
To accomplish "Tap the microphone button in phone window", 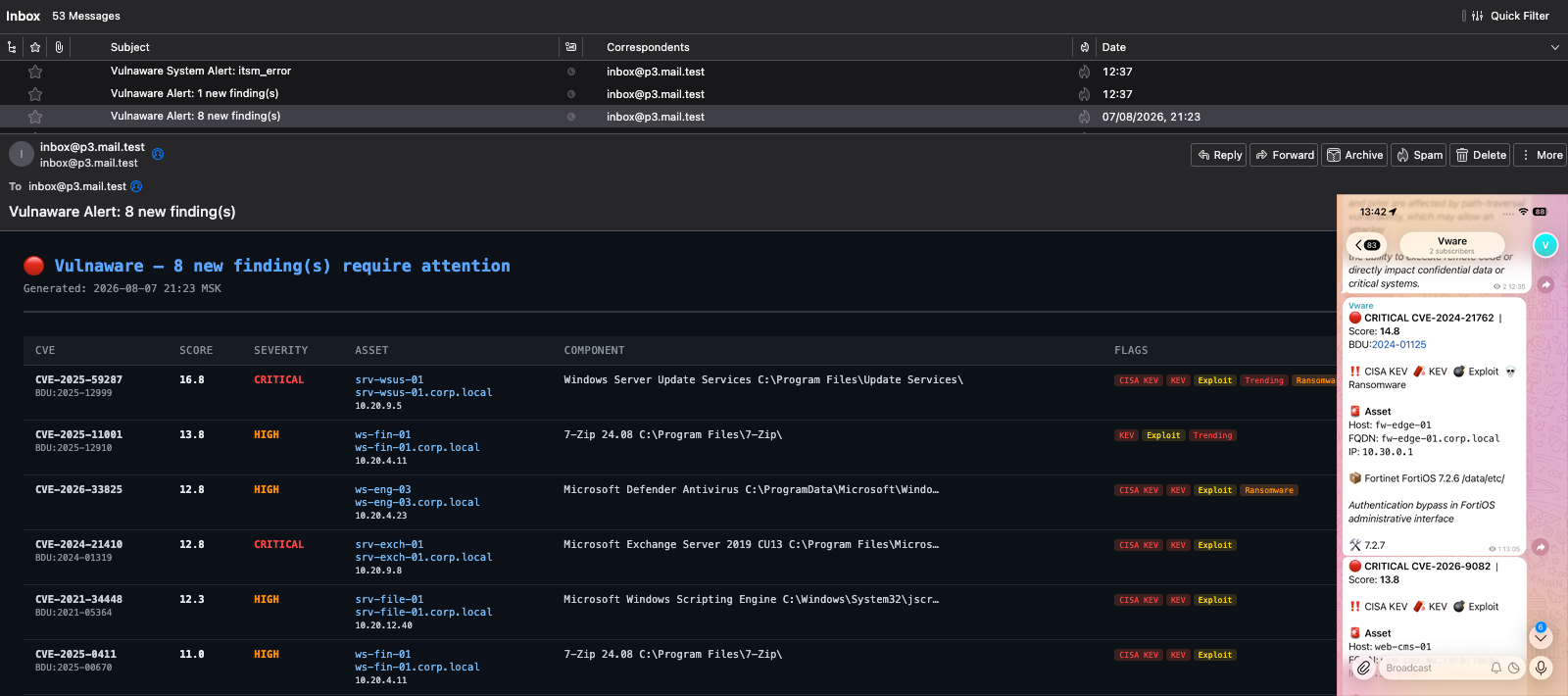I will click(x=1542, y=668).
